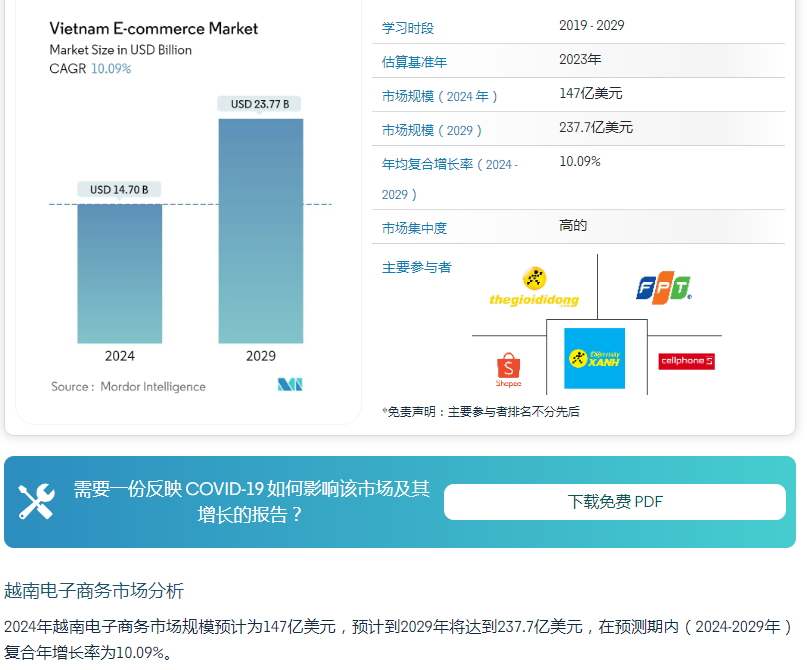
Task: Click the CAGR 10.09% value in chart
Action: [x=111, y=69]
